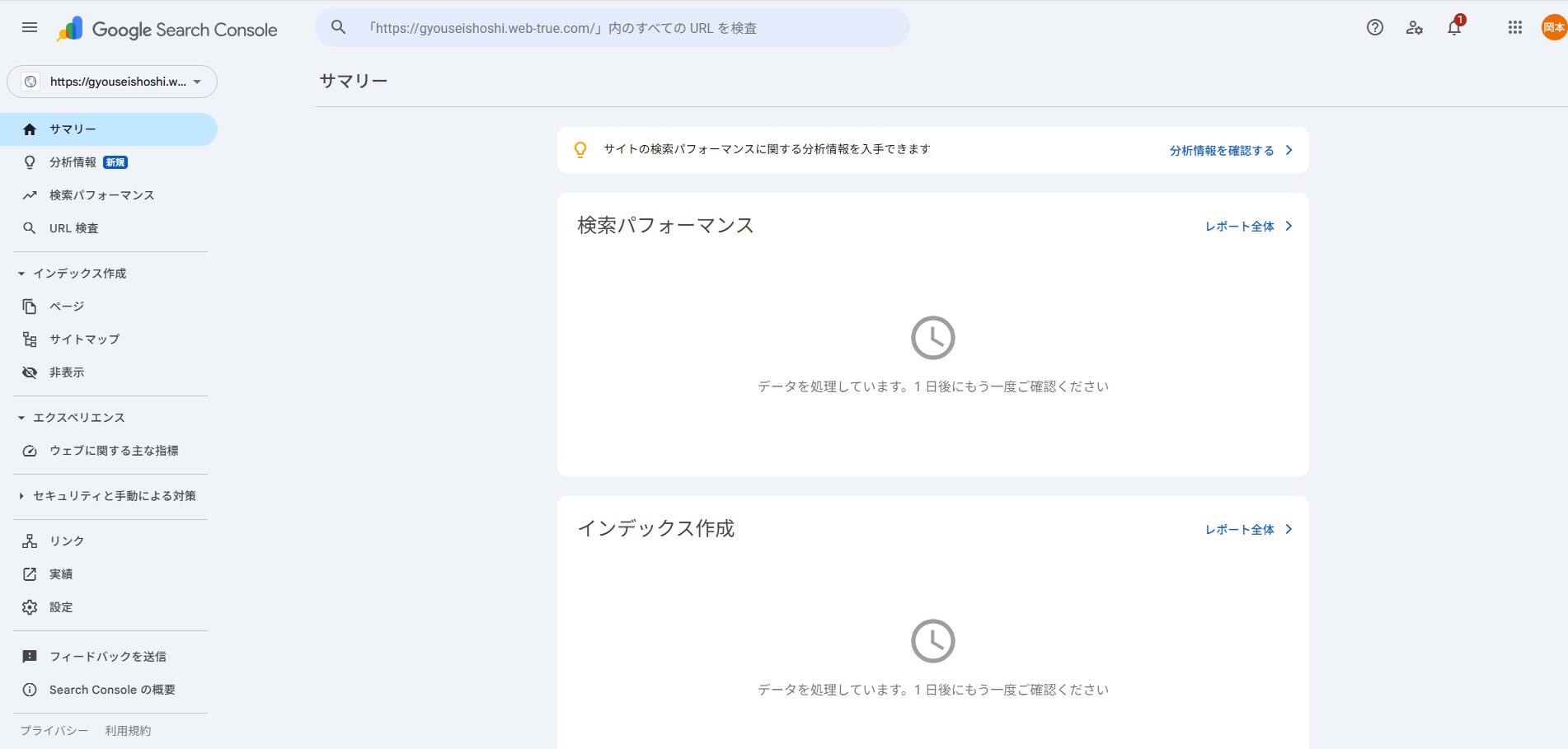Click the プライバシー footer link
Image resolution: width=1568 pixels, height=749 pixels.
(x=54, y=731)
